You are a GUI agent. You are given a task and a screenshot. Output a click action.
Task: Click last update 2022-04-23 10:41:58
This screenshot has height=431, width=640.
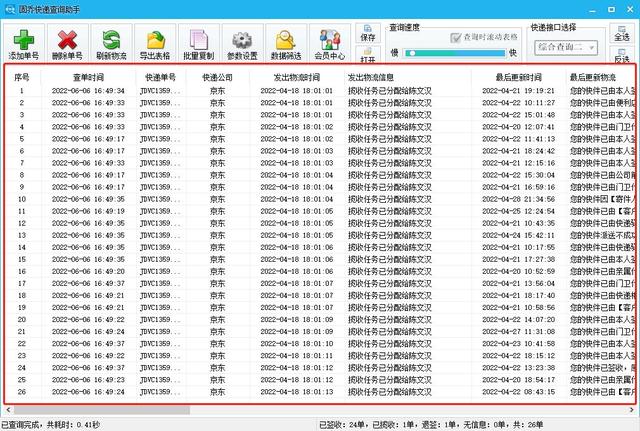coord(518,344)
